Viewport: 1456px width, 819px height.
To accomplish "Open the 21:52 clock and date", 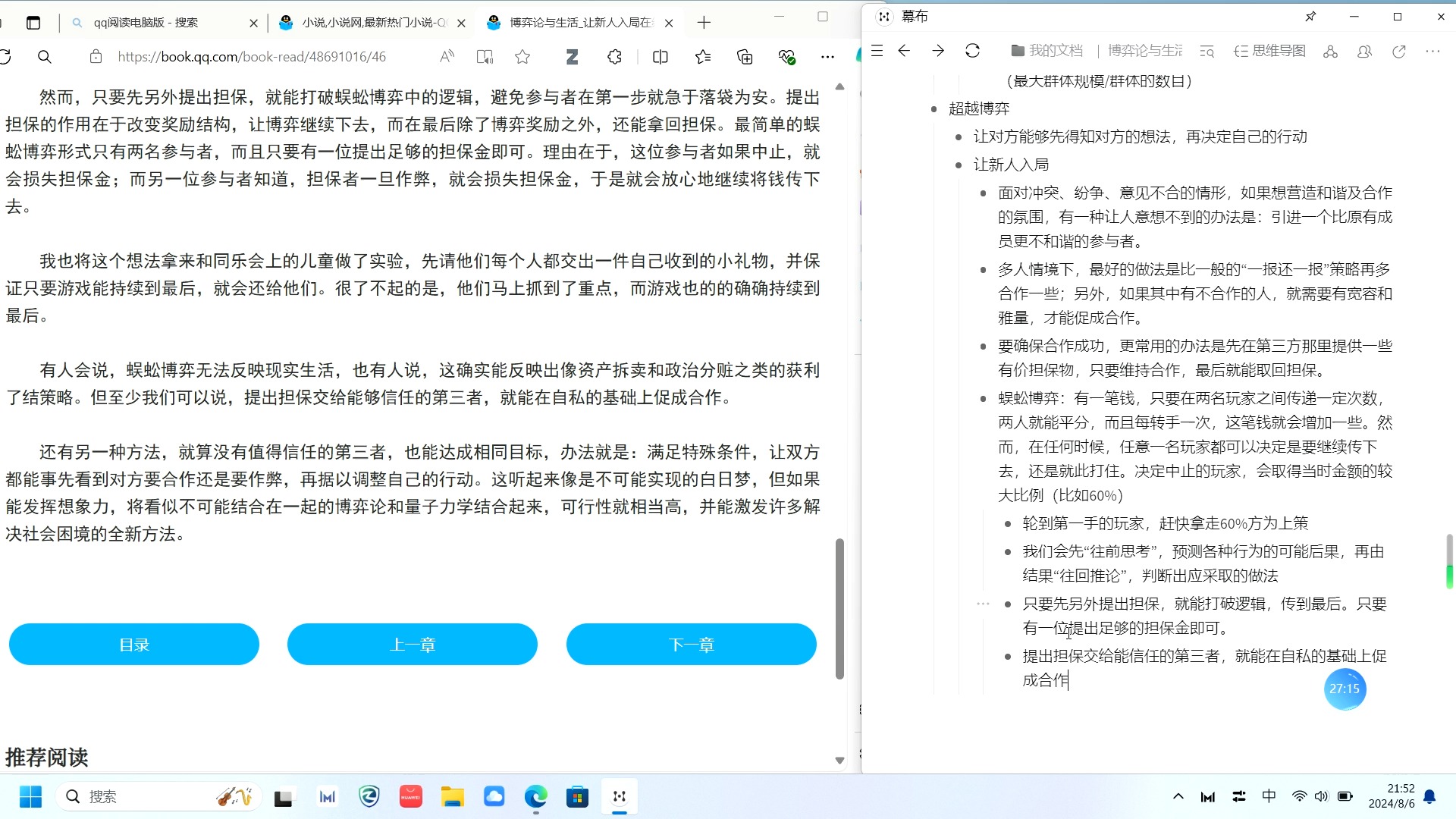I will [x=1392, y=796].
